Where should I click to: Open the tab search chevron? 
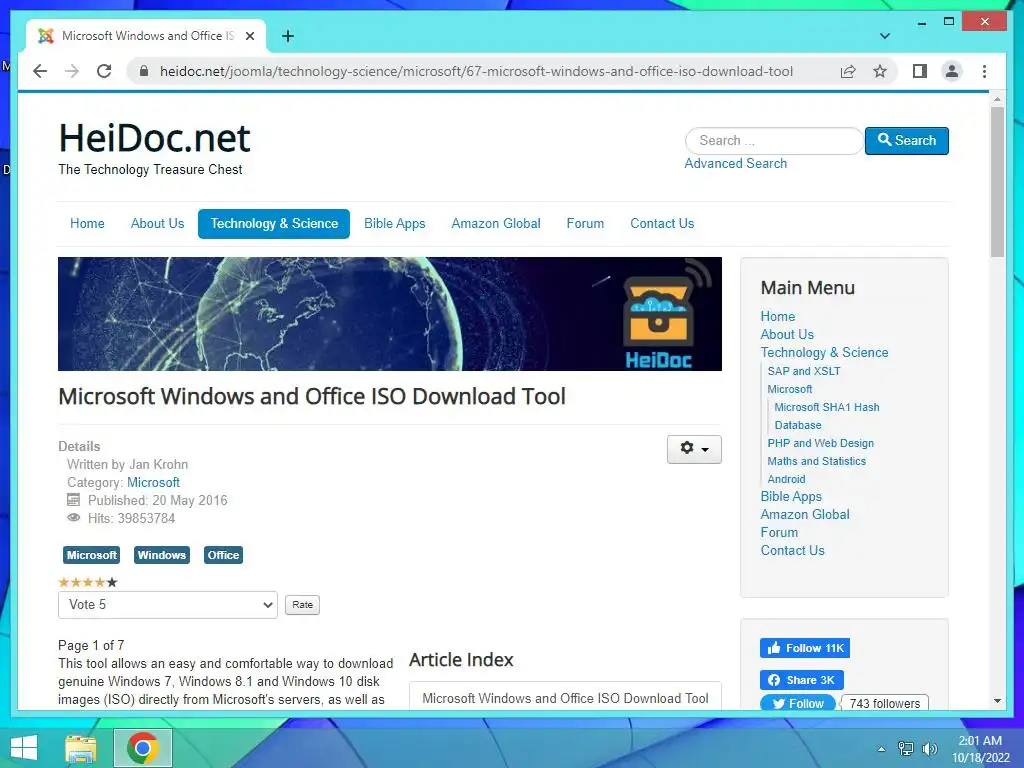[884, 36]
